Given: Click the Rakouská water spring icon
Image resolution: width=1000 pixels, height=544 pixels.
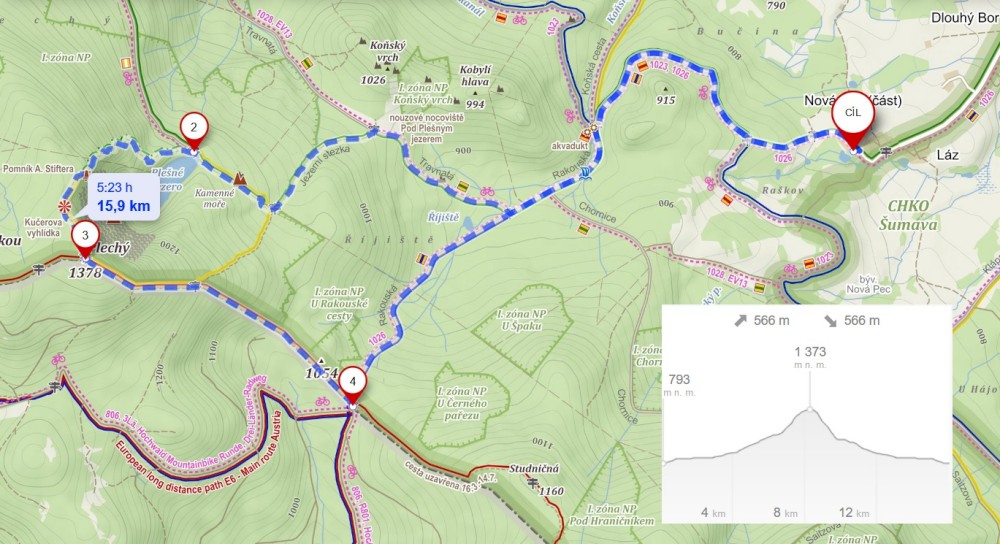Looking at the screenshot, I should (x=586, y=173).
